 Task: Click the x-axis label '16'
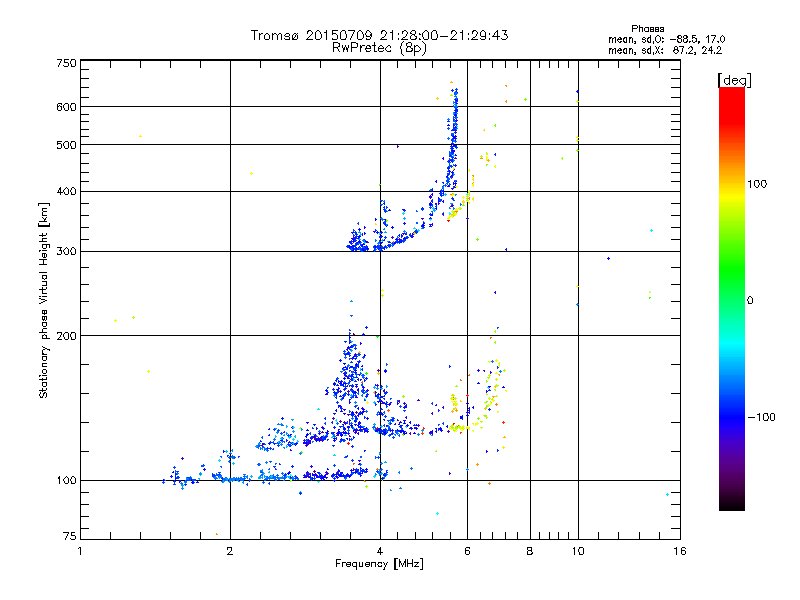(680, 551)
